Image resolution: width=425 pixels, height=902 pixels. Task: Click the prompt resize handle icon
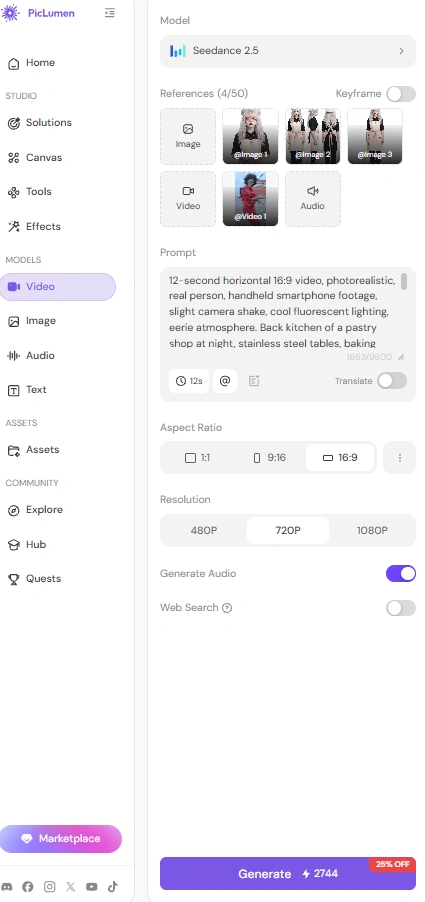coord(401,357)
